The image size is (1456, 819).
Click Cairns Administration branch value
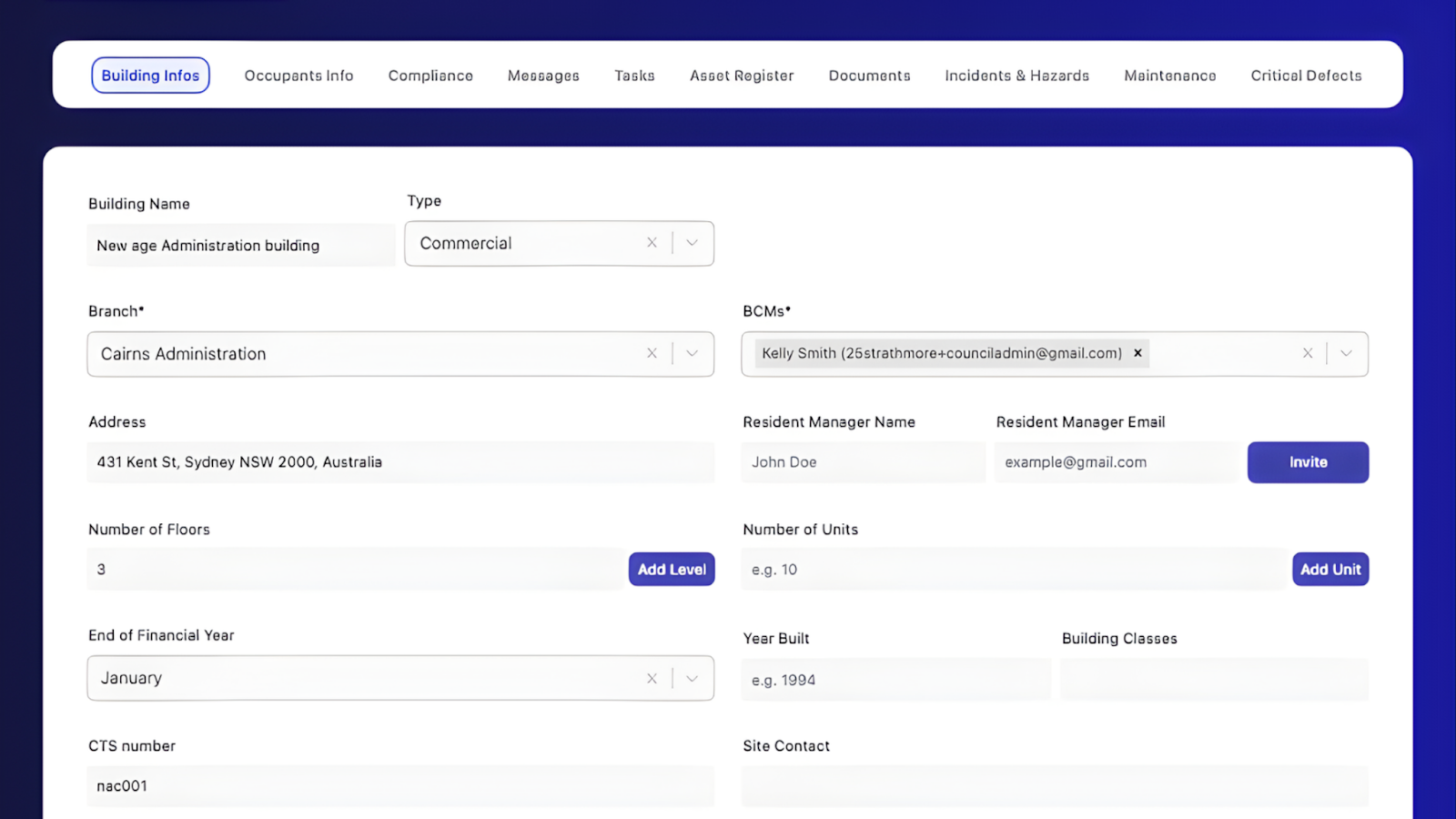click(184, 354)
